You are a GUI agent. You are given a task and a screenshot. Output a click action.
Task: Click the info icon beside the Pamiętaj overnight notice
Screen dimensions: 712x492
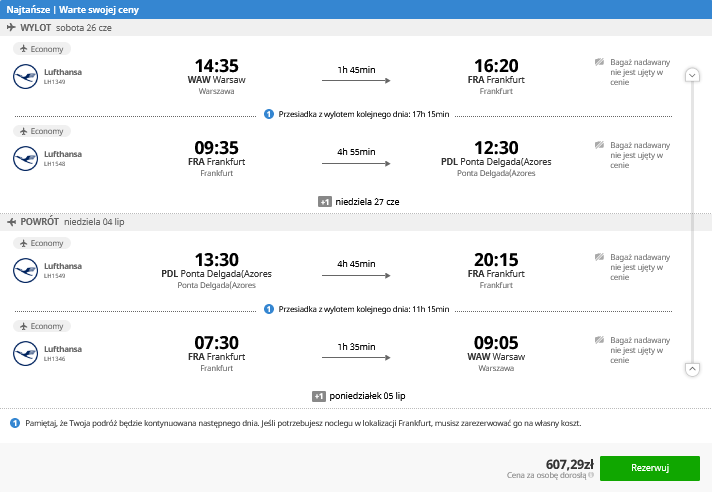pos(15,423)
